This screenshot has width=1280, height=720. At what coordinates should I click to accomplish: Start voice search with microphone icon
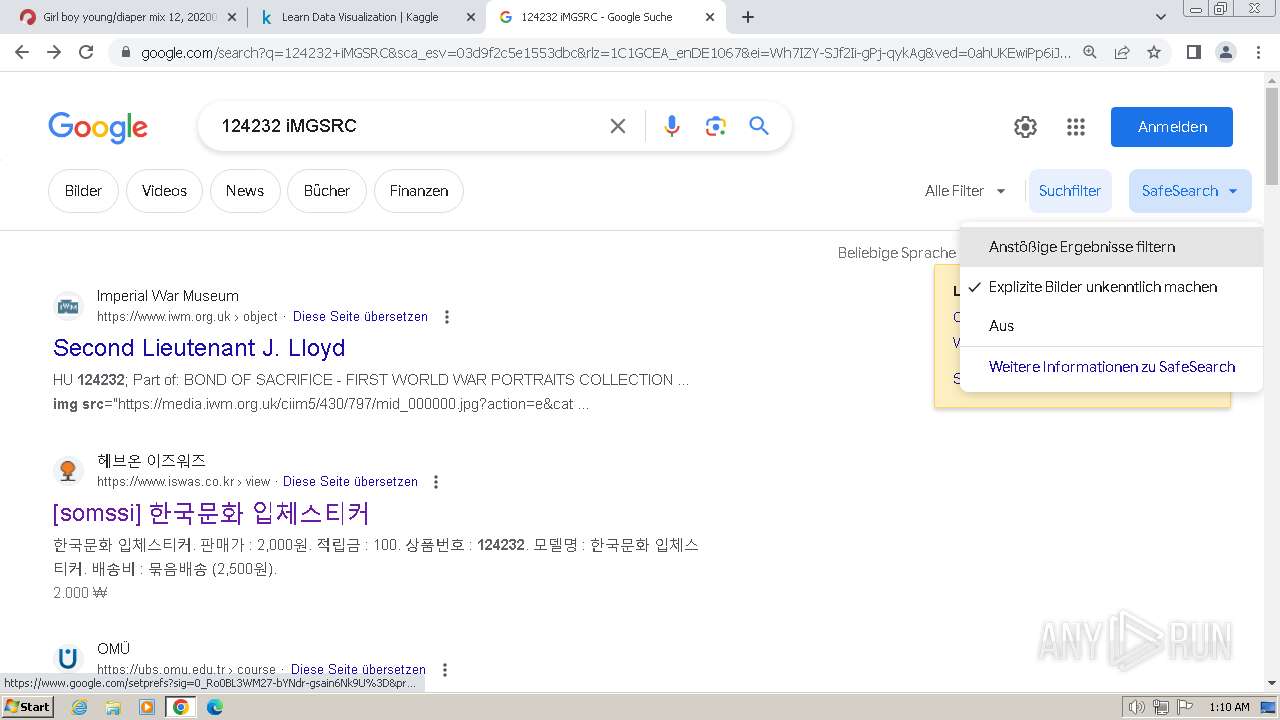pyautogui.click(x=672, y=126)
